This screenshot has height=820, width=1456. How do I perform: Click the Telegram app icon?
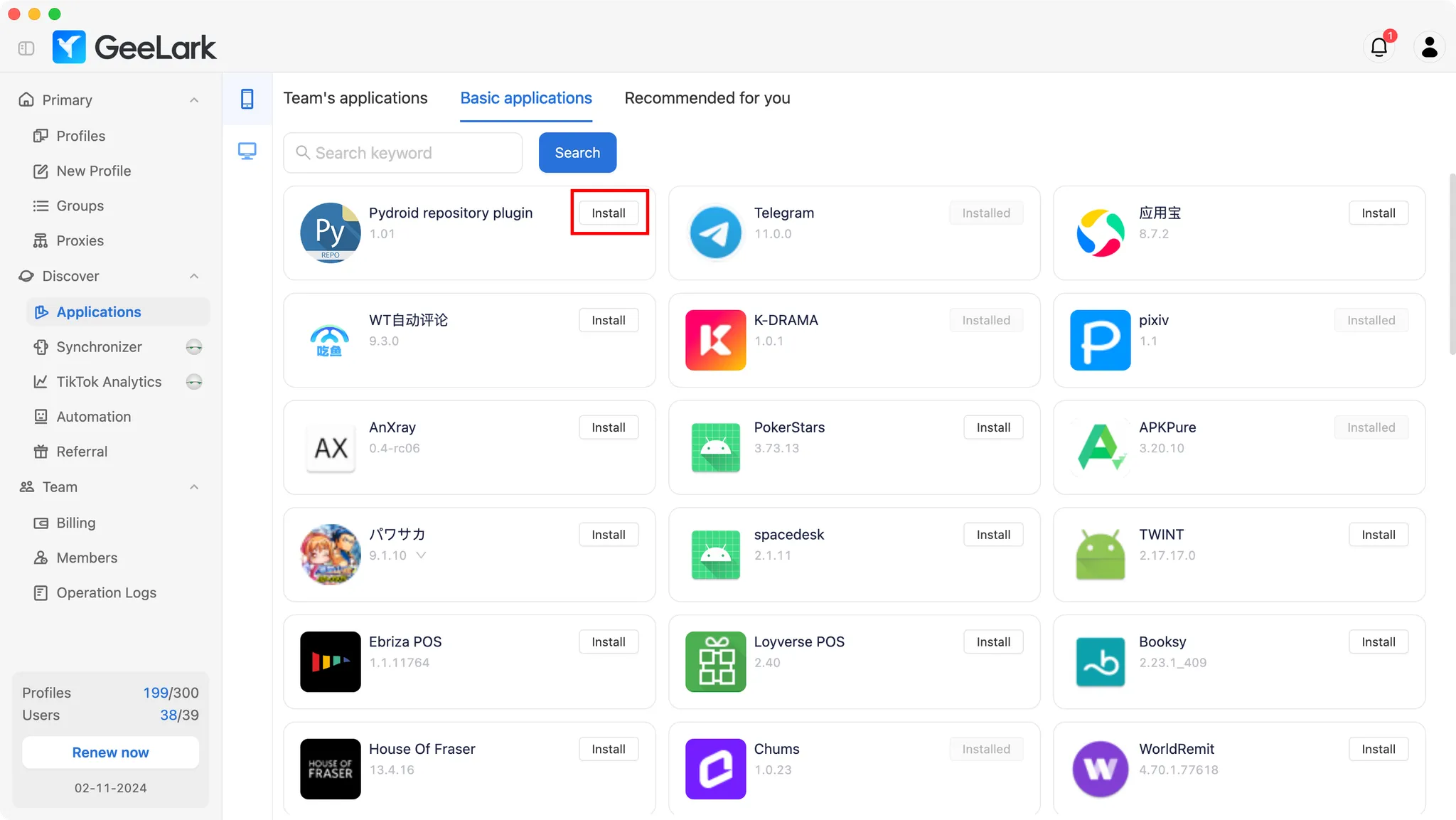(715, 232)
